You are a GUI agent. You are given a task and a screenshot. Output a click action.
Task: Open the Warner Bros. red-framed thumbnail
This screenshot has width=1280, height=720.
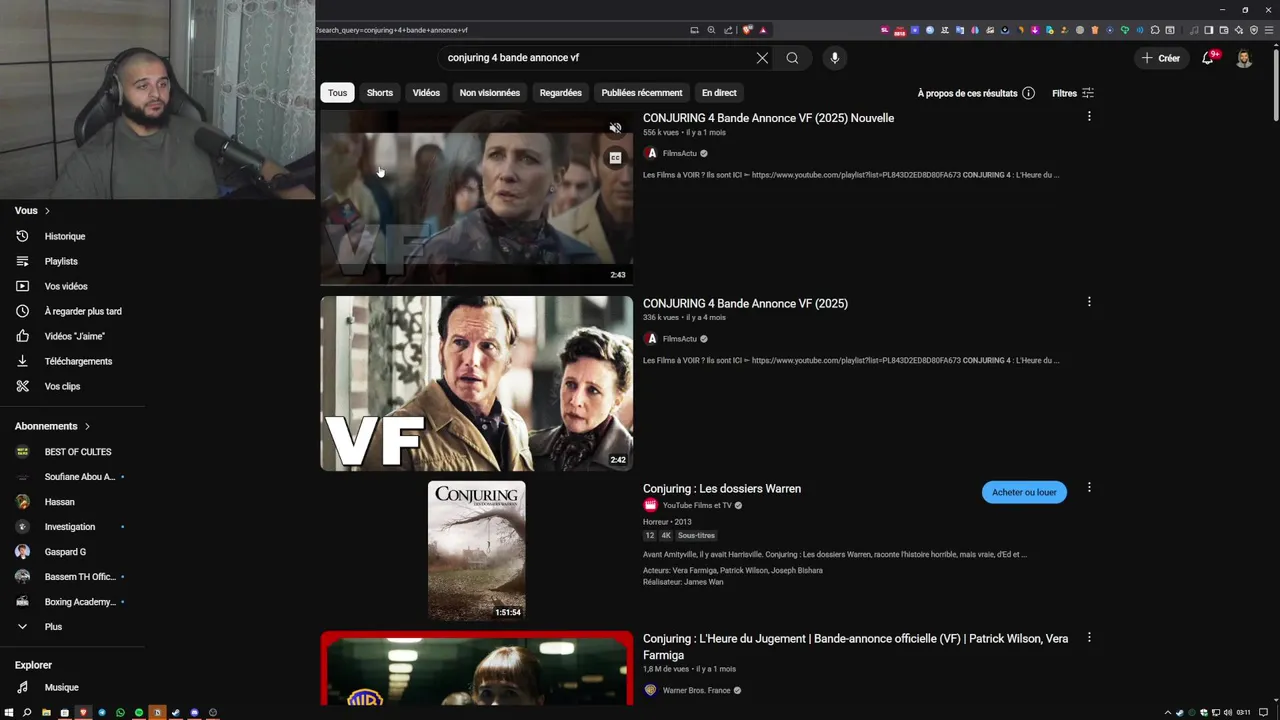(476, 668)
